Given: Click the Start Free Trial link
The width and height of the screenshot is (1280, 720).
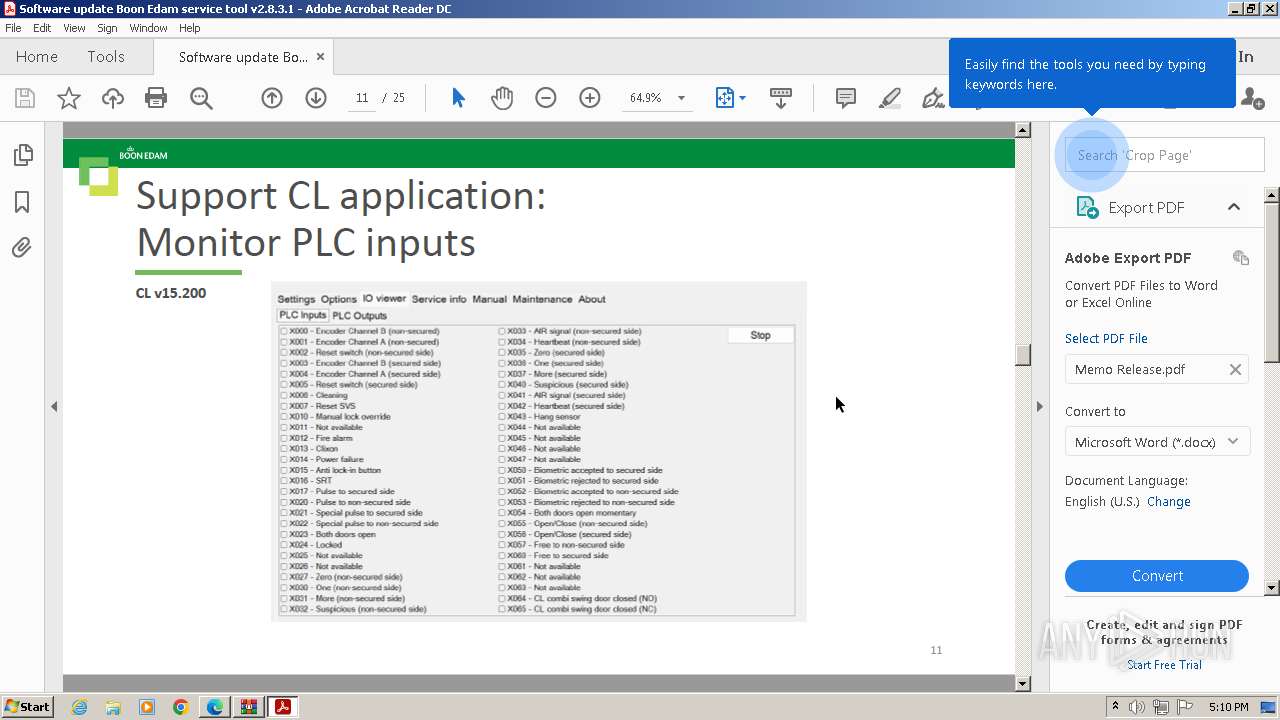Looking at the screenshot, I should point(1165,665).
